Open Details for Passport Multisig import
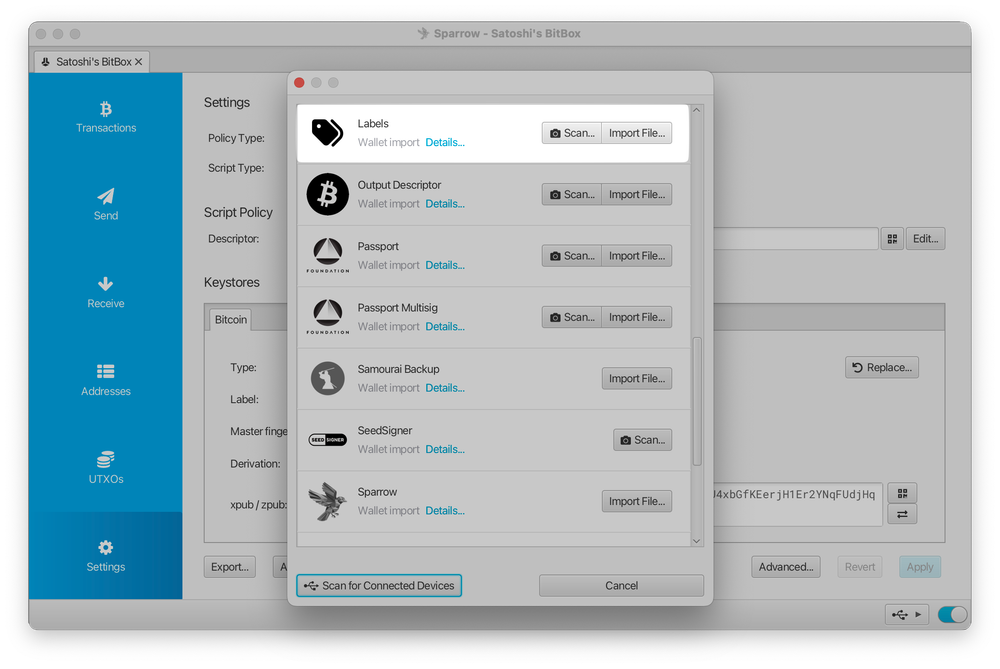The width and height of the screenshot is (1000, 669). 444,326
